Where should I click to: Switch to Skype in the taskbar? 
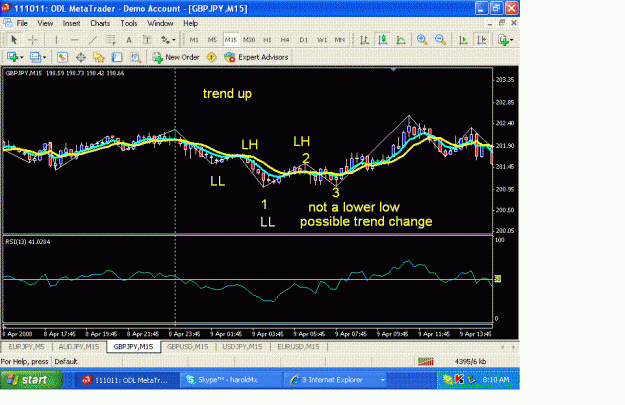click(x=231, y=380)
